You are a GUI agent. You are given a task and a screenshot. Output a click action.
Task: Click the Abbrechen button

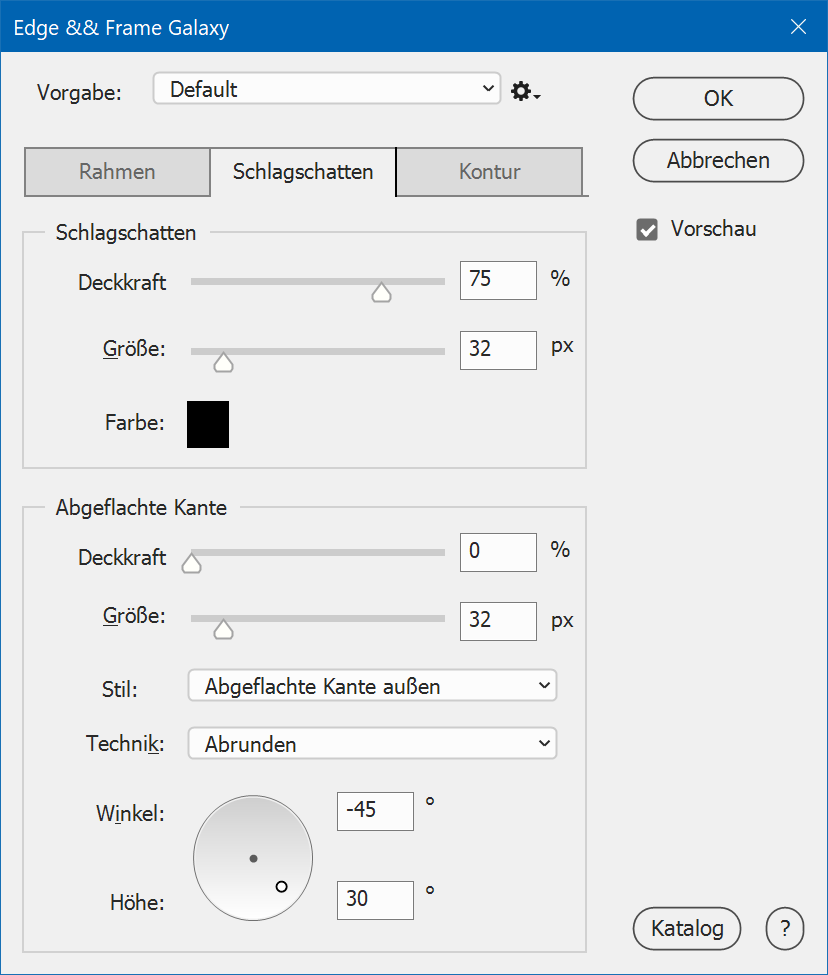click(718, 161)
